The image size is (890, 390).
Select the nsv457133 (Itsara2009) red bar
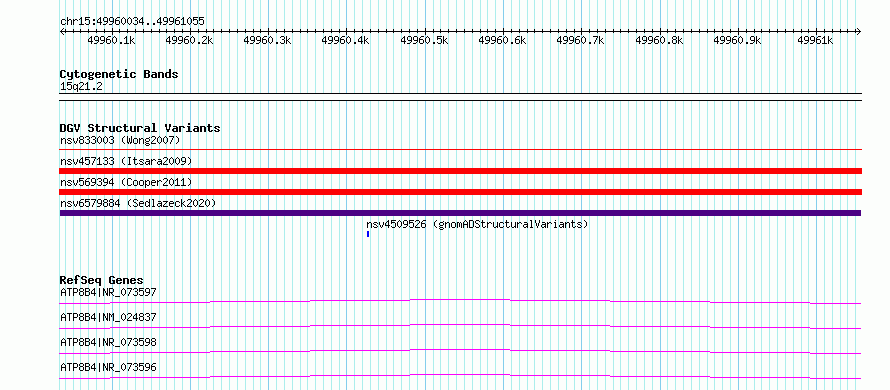460,171
